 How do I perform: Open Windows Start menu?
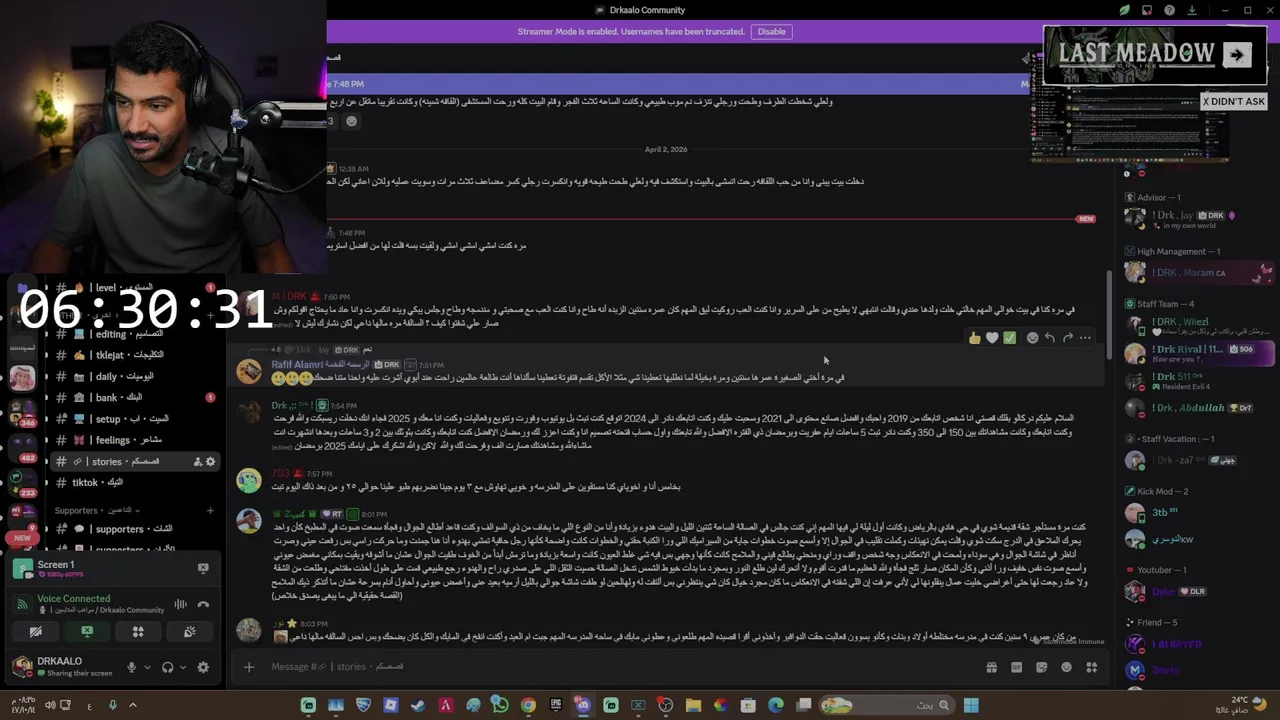coord(970,705)
